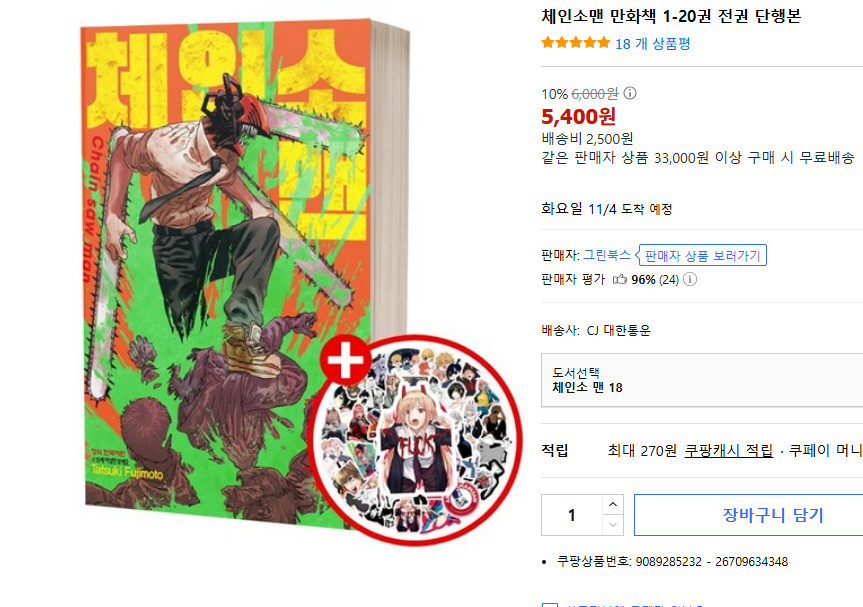This screenshot has width=863, height=607.
Task: Open the 18 개 상품평 reviews link
Action: click(x=653, y=43)
